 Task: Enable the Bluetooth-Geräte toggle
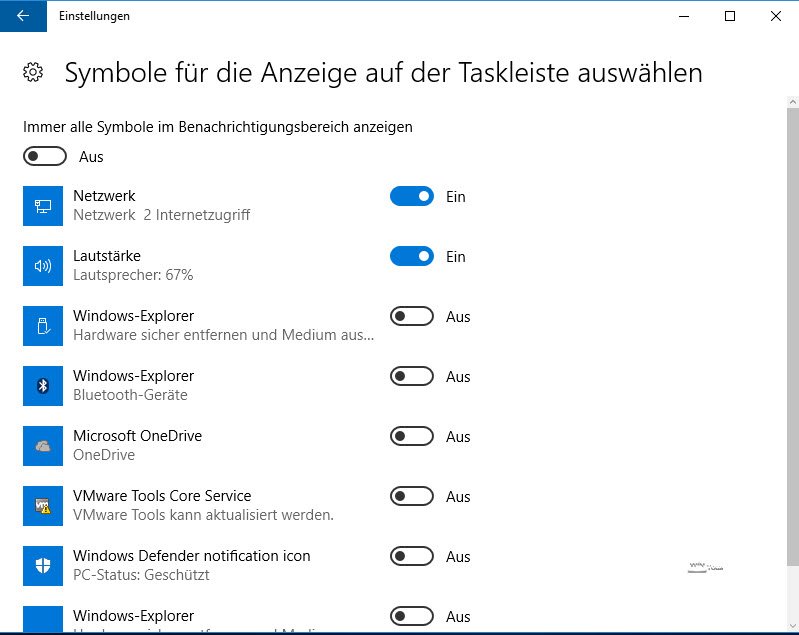coord(412,377)
